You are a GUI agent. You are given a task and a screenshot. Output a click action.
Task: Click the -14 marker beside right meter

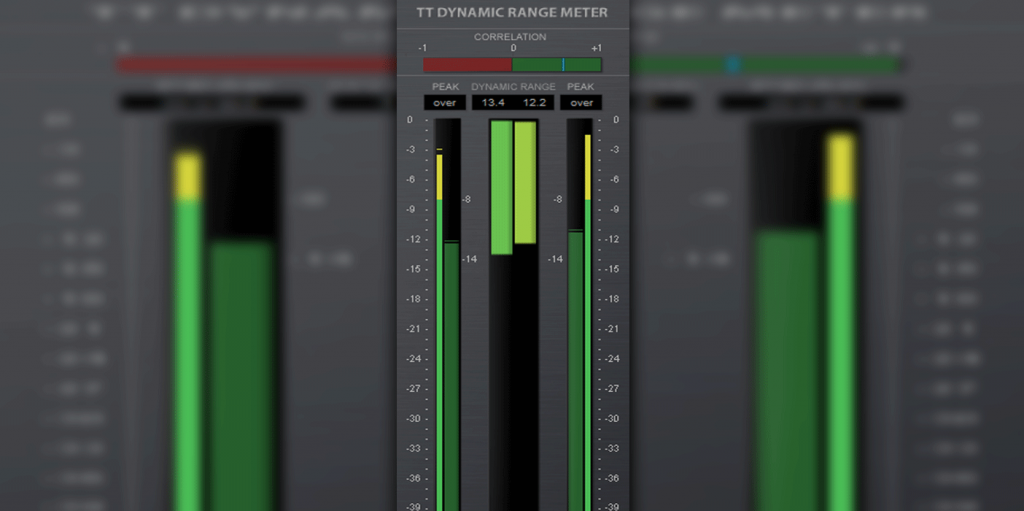(555, 259)
